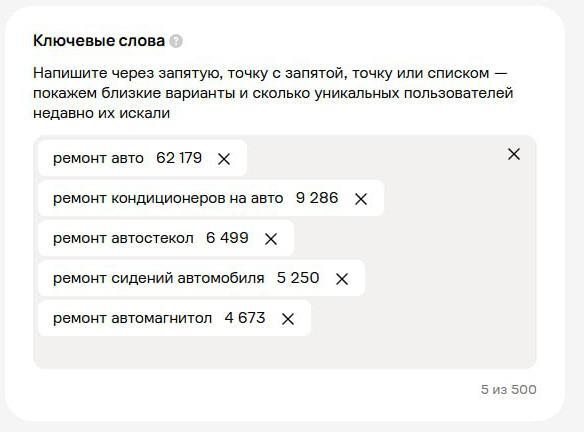Click the "ремонт кондиционеров на авто" chip text
This screenshot has height=432, width=584.
[x=168, y=198]
